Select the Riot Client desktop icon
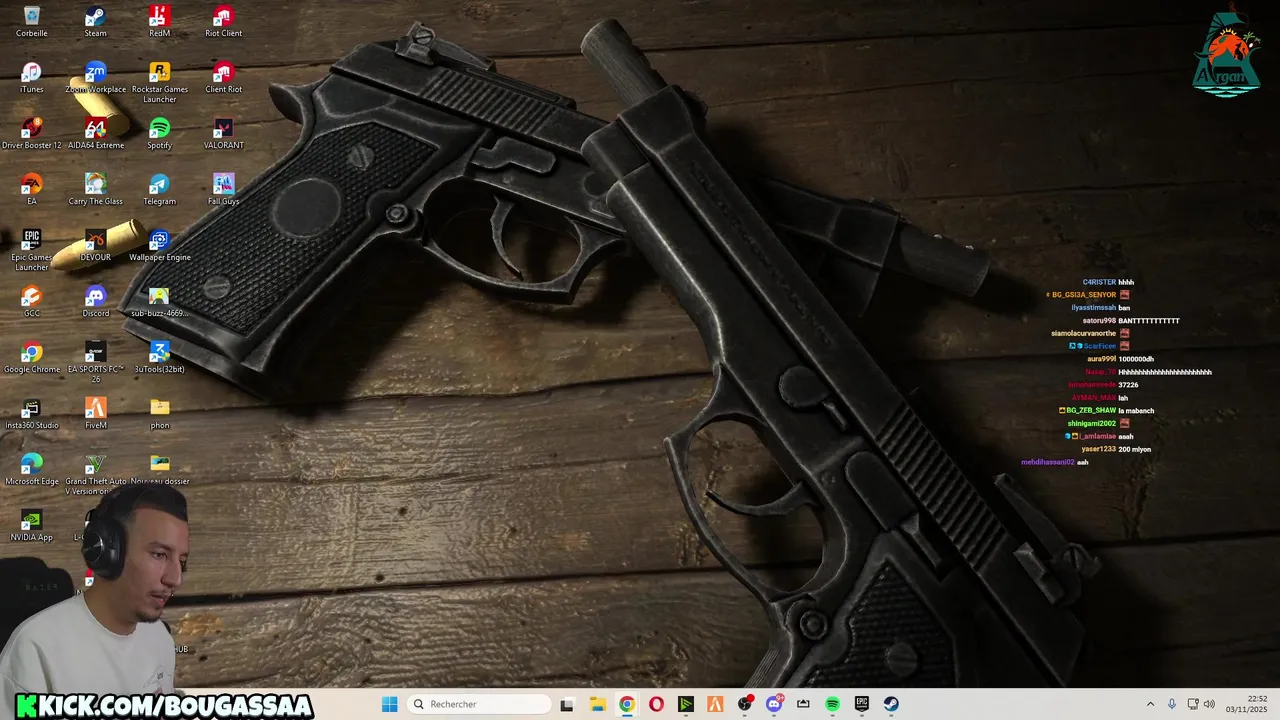1280x720 pixels. click(x=223, y=22)
